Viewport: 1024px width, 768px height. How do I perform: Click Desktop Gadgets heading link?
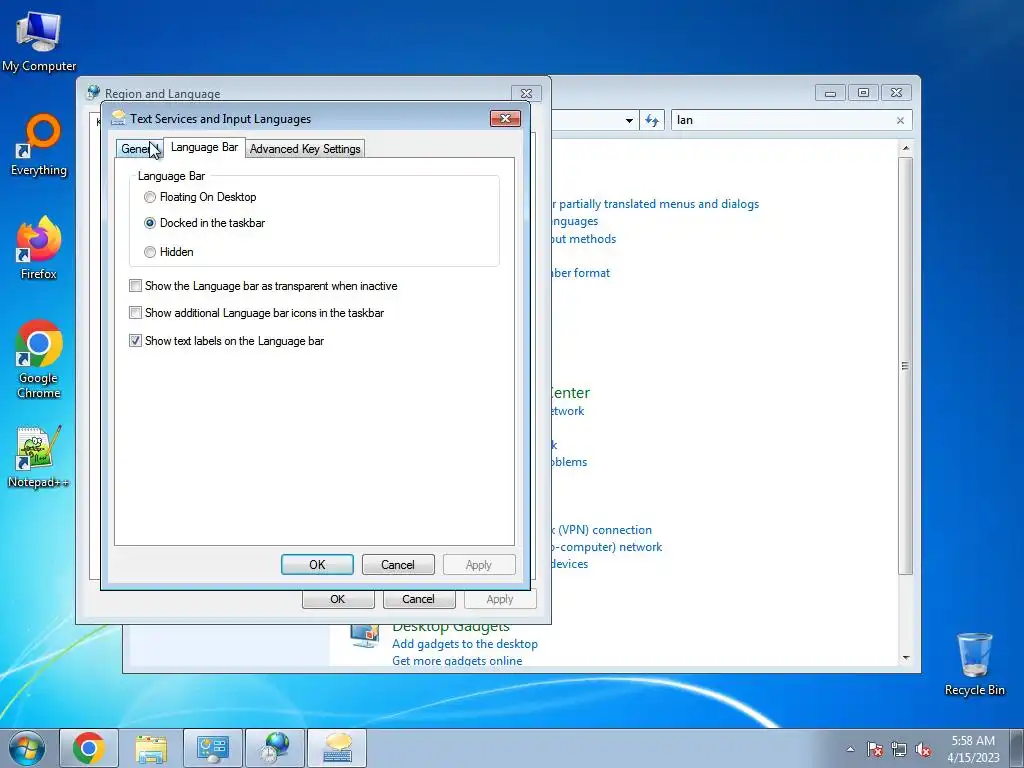click(x=451, y=627)
